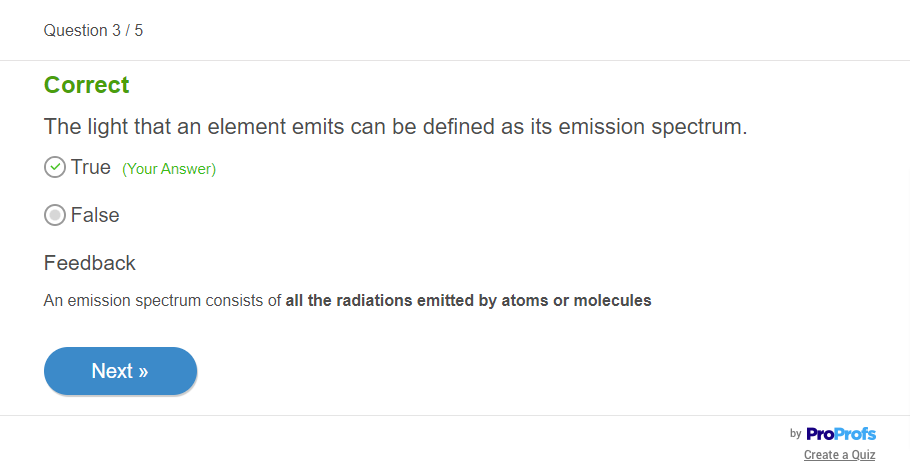Click the Feedback heading
This screenshot has height=468, width=910.
pyautogui.click(x=90, y=263)
